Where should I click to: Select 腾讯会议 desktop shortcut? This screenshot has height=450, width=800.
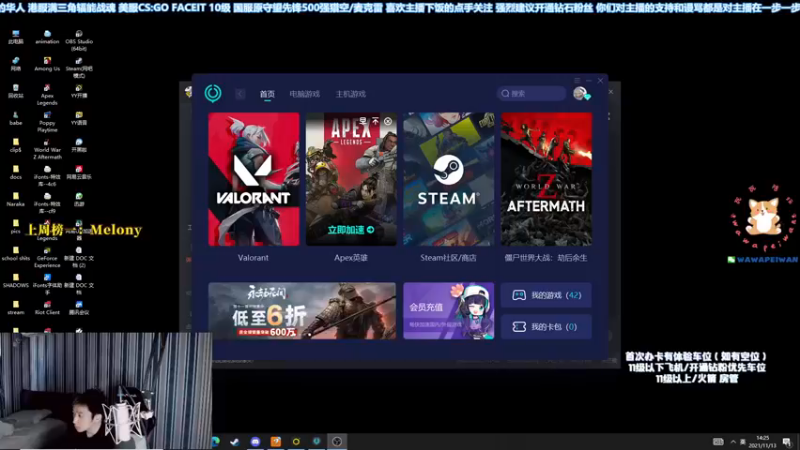coord(79,308)
